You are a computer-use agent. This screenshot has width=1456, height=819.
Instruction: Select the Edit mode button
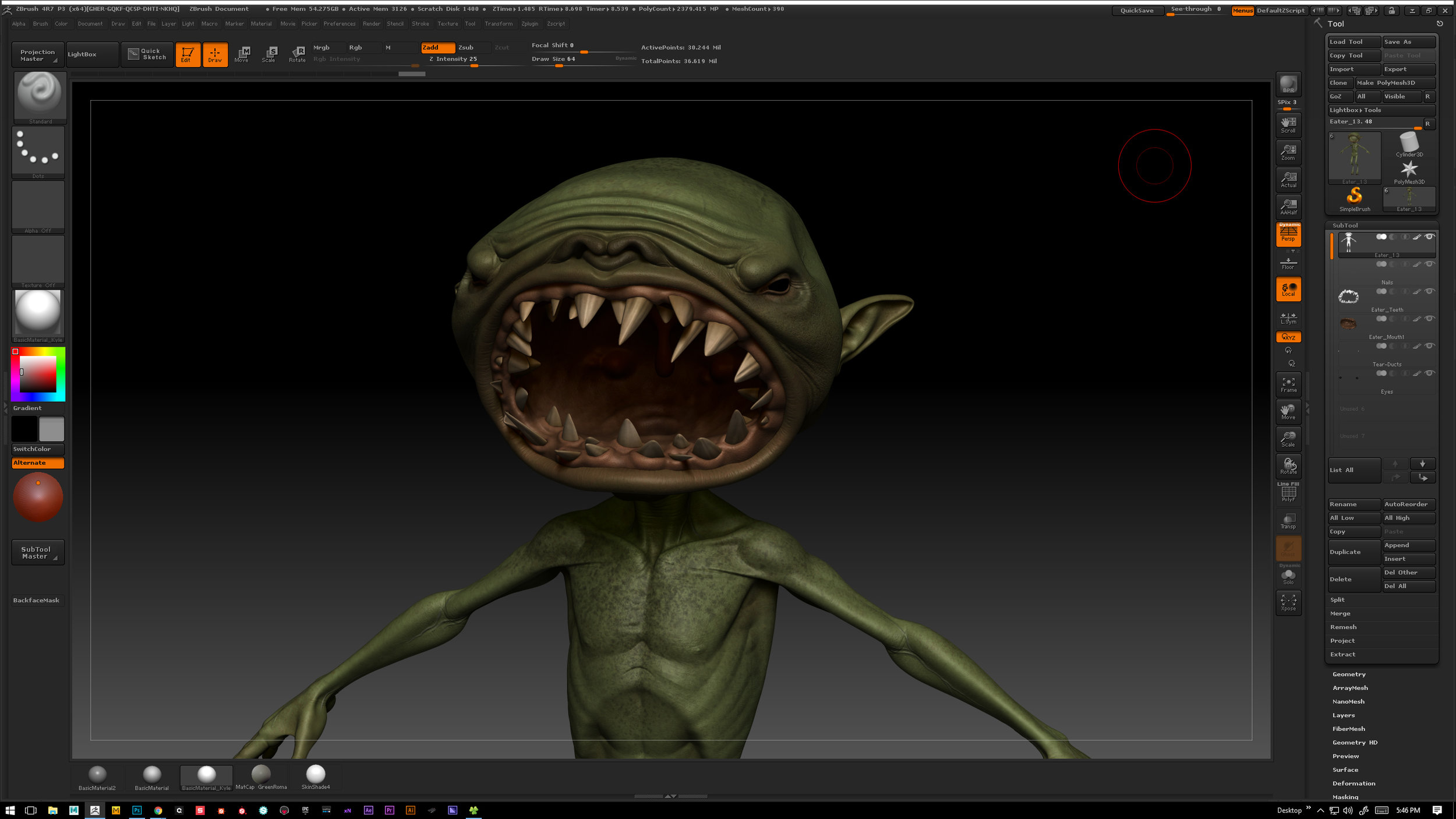click(188, 54)
